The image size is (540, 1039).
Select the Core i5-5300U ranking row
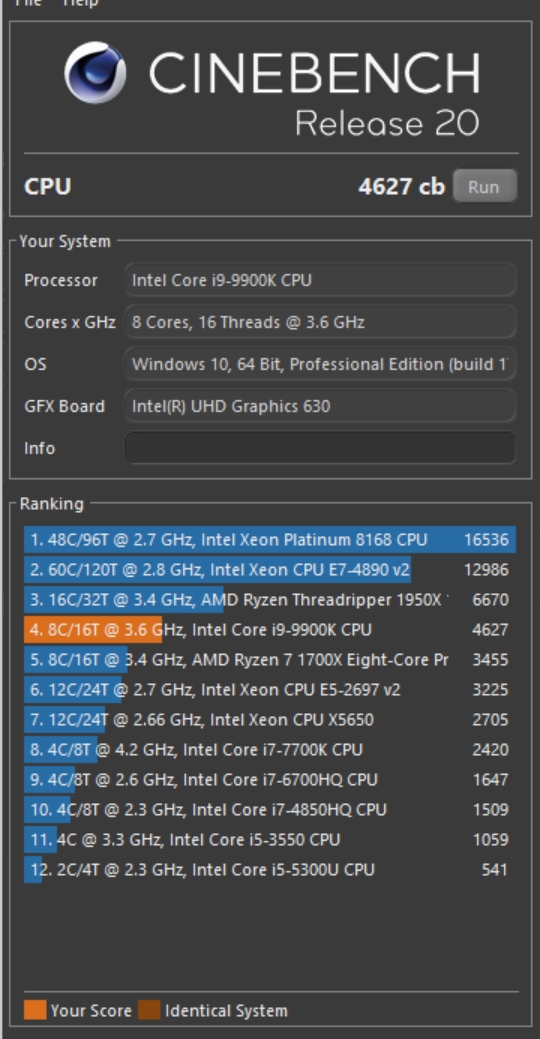(x=270, y=869)
